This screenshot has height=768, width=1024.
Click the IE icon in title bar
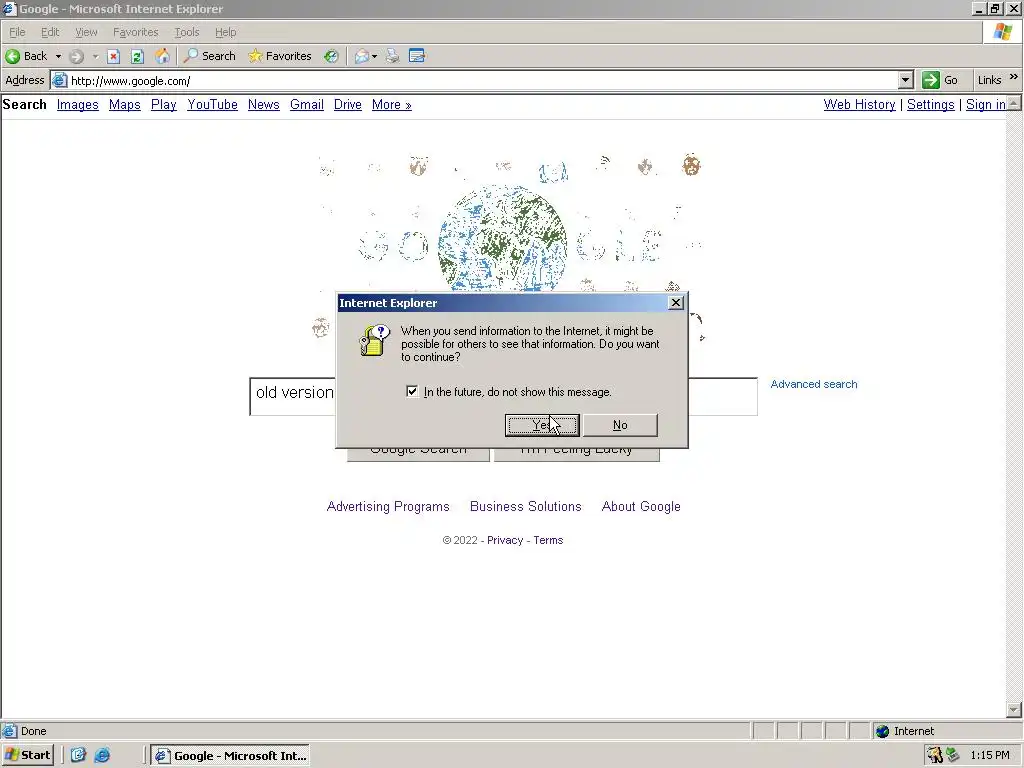click(x=8, y=9)
